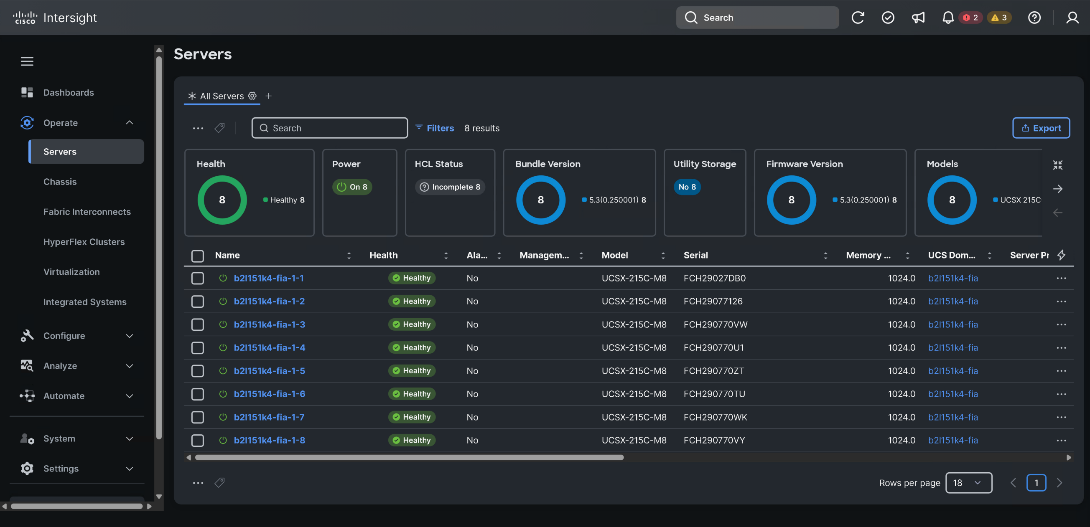
Task: Go to previous page arrow
Action: 1014,483
